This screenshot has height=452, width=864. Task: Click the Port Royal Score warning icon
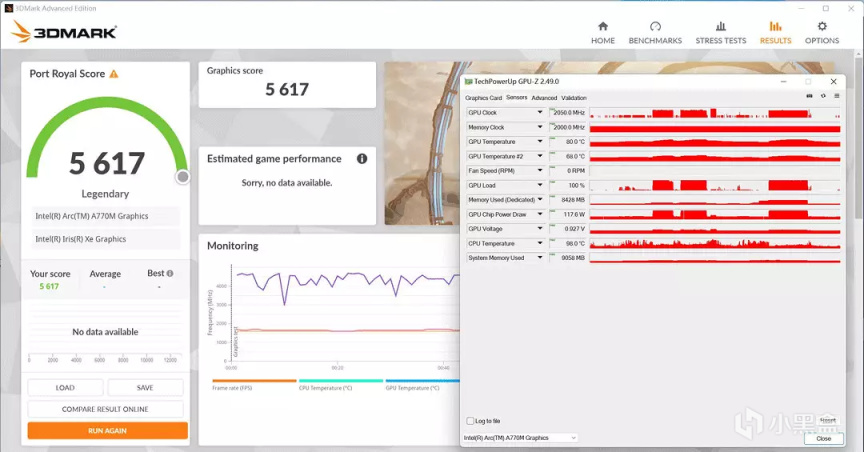[x=114, y=74]
